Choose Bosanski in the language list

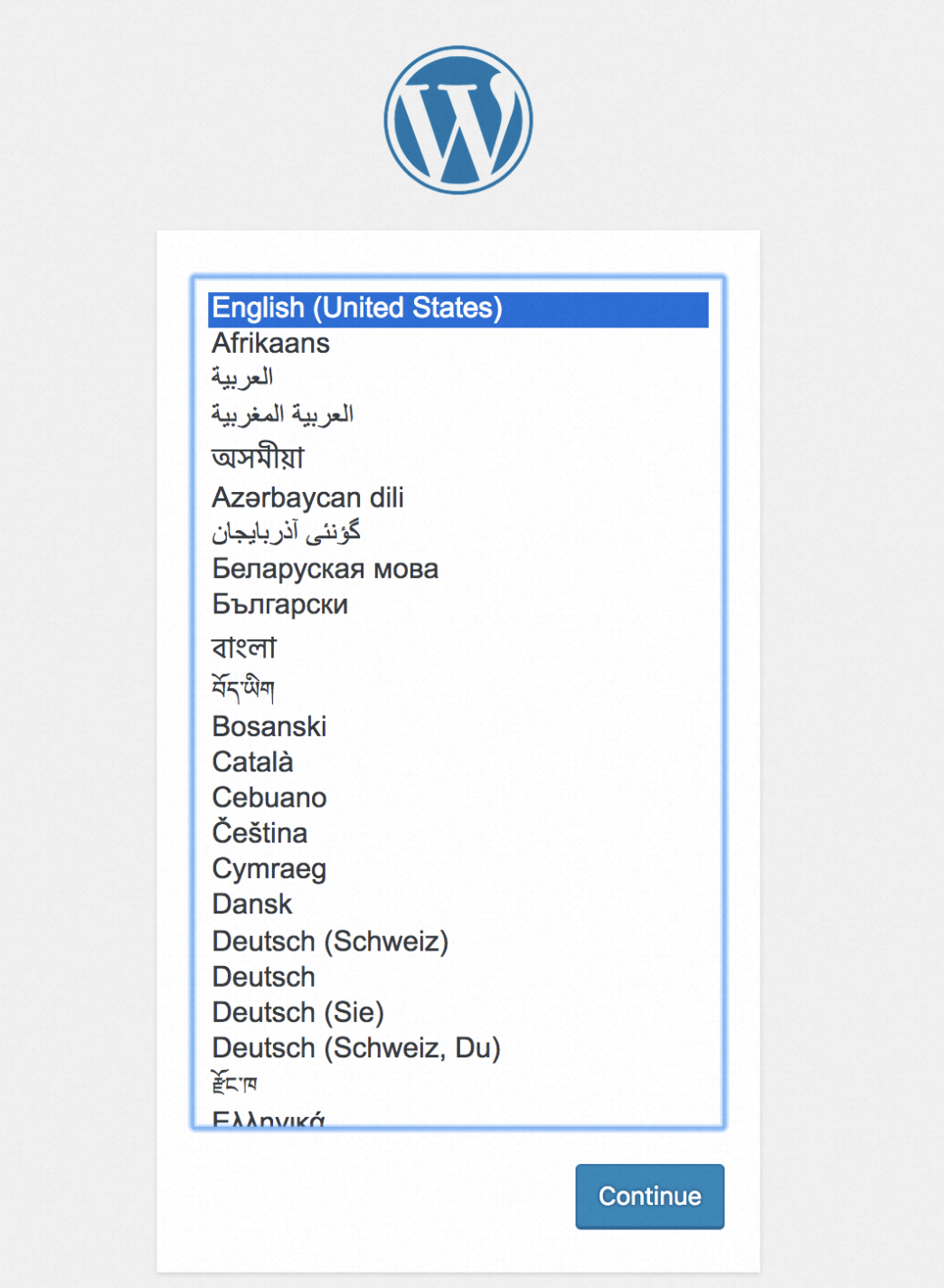click(x=269, y=726)
